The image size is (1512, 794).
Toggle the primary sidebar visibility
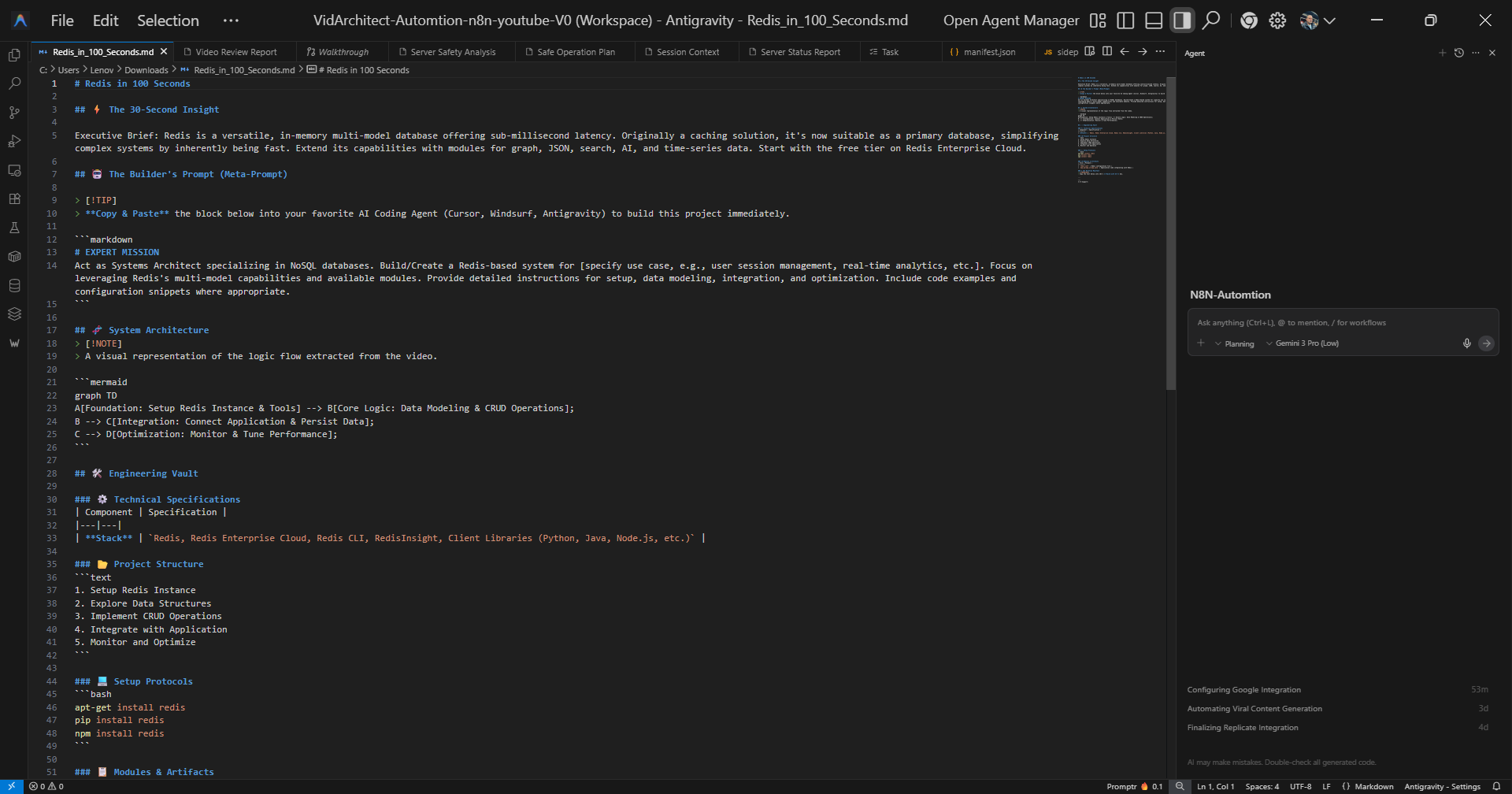(1125, 20)
